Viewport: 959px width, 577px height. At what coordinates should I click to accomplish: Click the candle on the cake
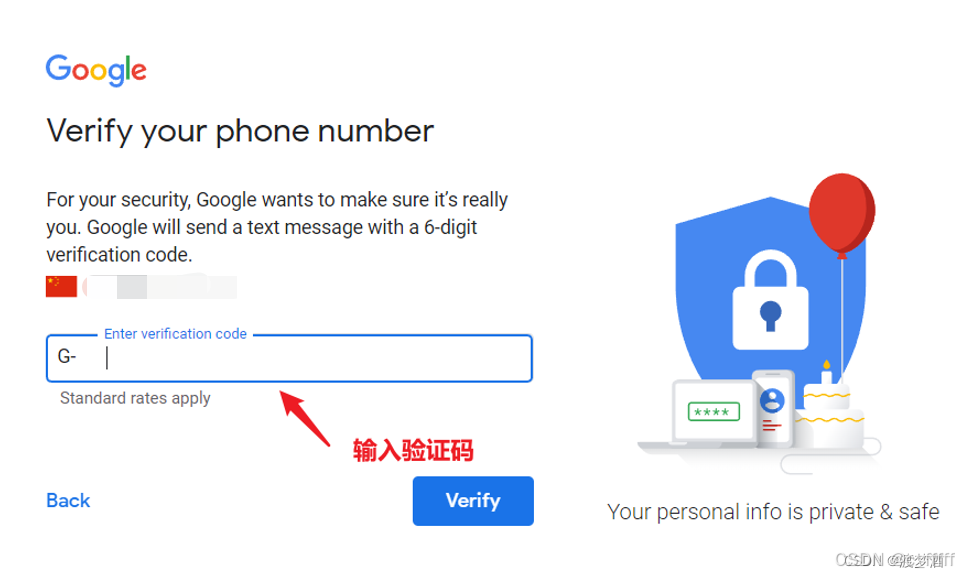coord(826,372)
